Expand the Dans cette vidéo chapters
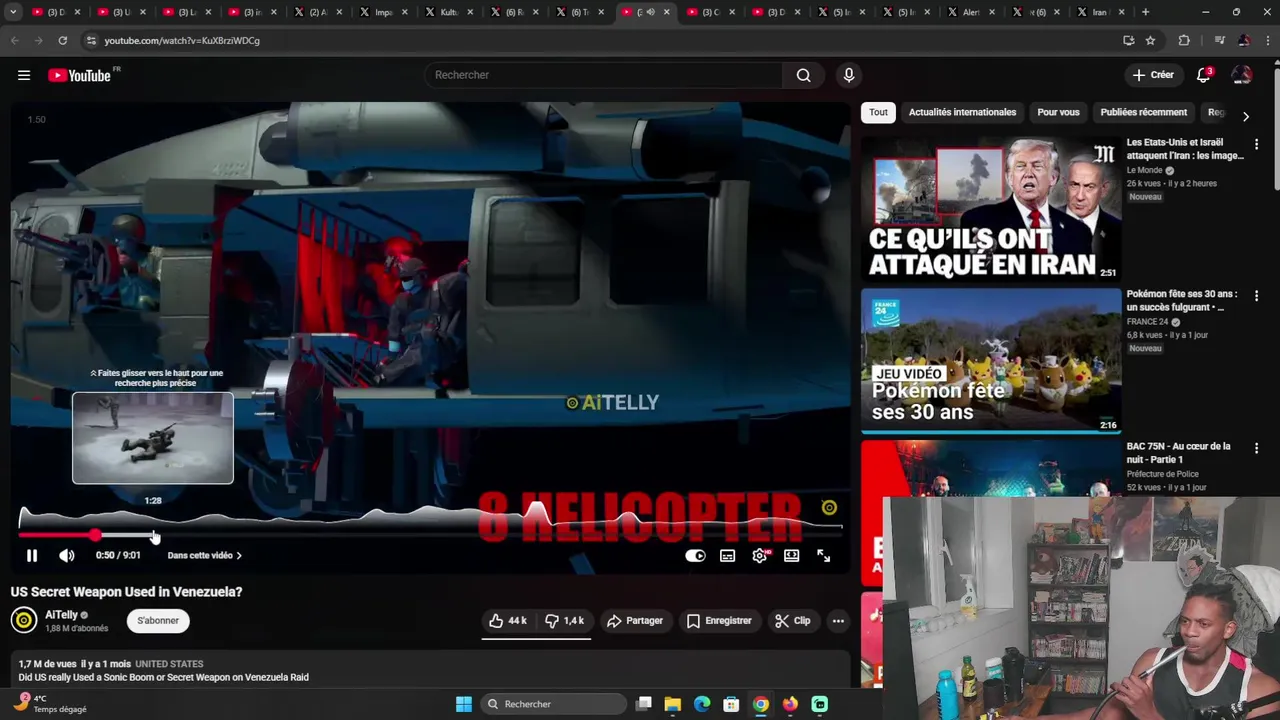This screenshot has width=1280, height=720. [x=205, y=555]
